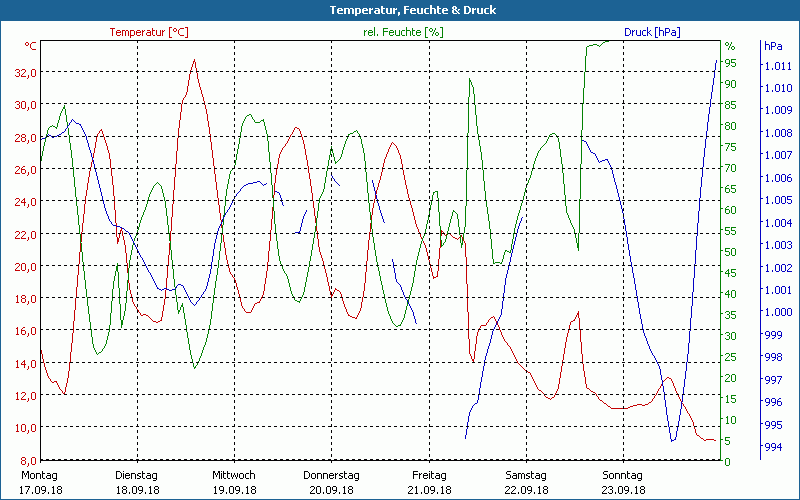Click the '95' humidity axis tick
Viewport: 800px width, 500px height.
(731, 63)
